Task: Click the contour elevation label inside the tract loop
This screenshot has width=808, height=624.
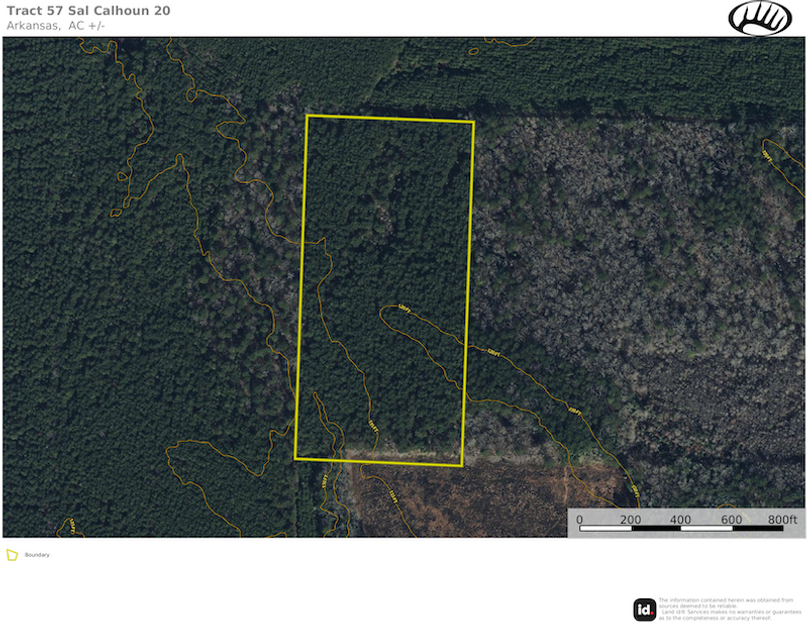Action: click(x=403, y=309)
